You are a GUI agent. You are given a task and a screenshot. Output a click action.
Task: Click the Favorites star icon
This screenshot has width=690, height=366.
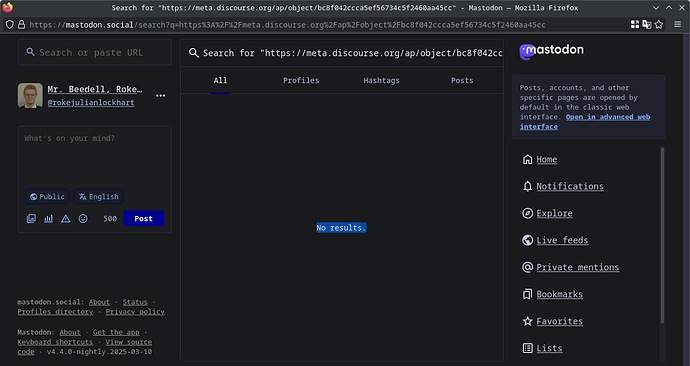pyautogui.click(x=527, y=321)
